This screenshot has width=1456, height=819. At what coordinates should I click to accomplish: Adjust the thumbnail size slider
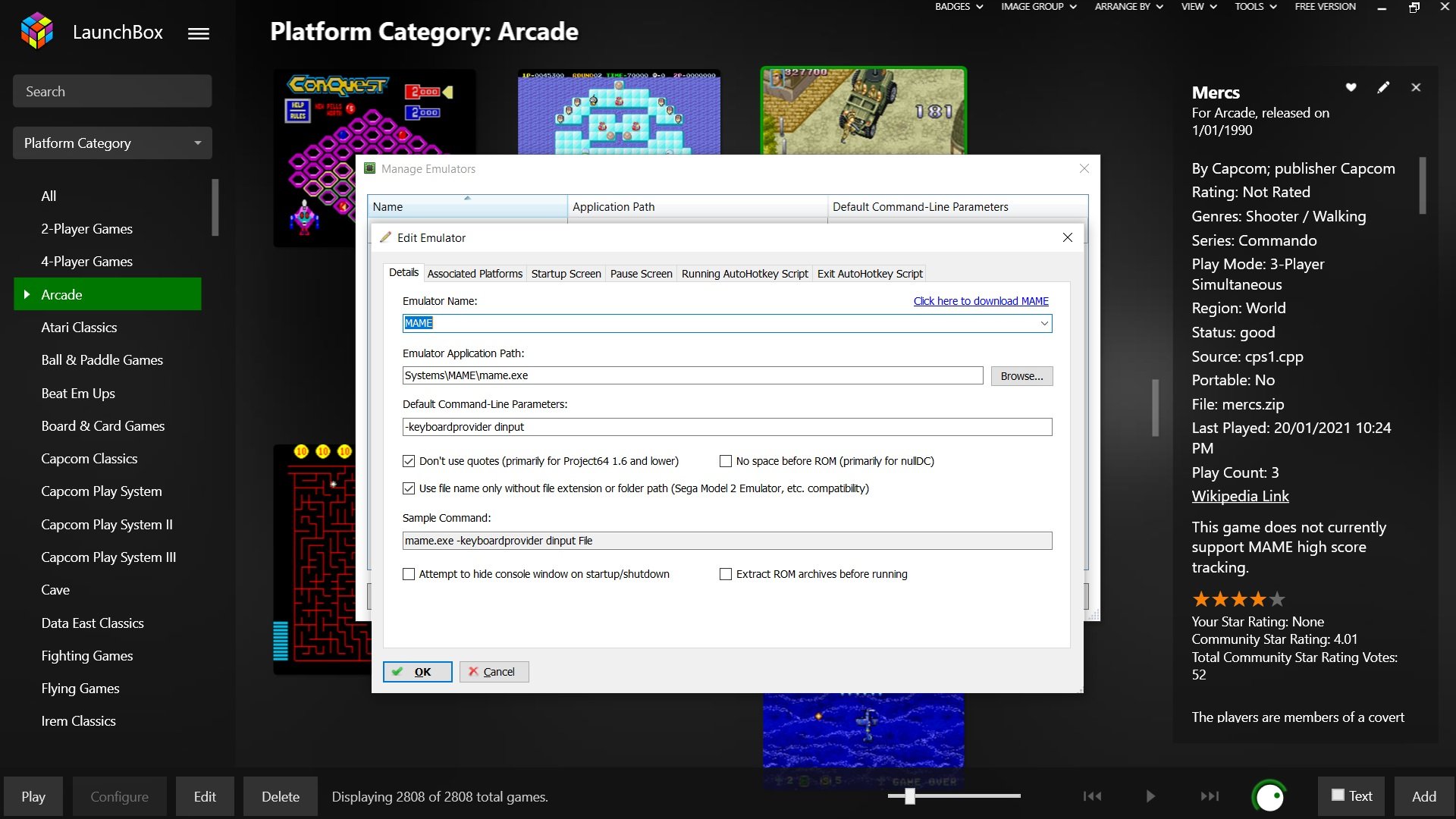point(910,795)
